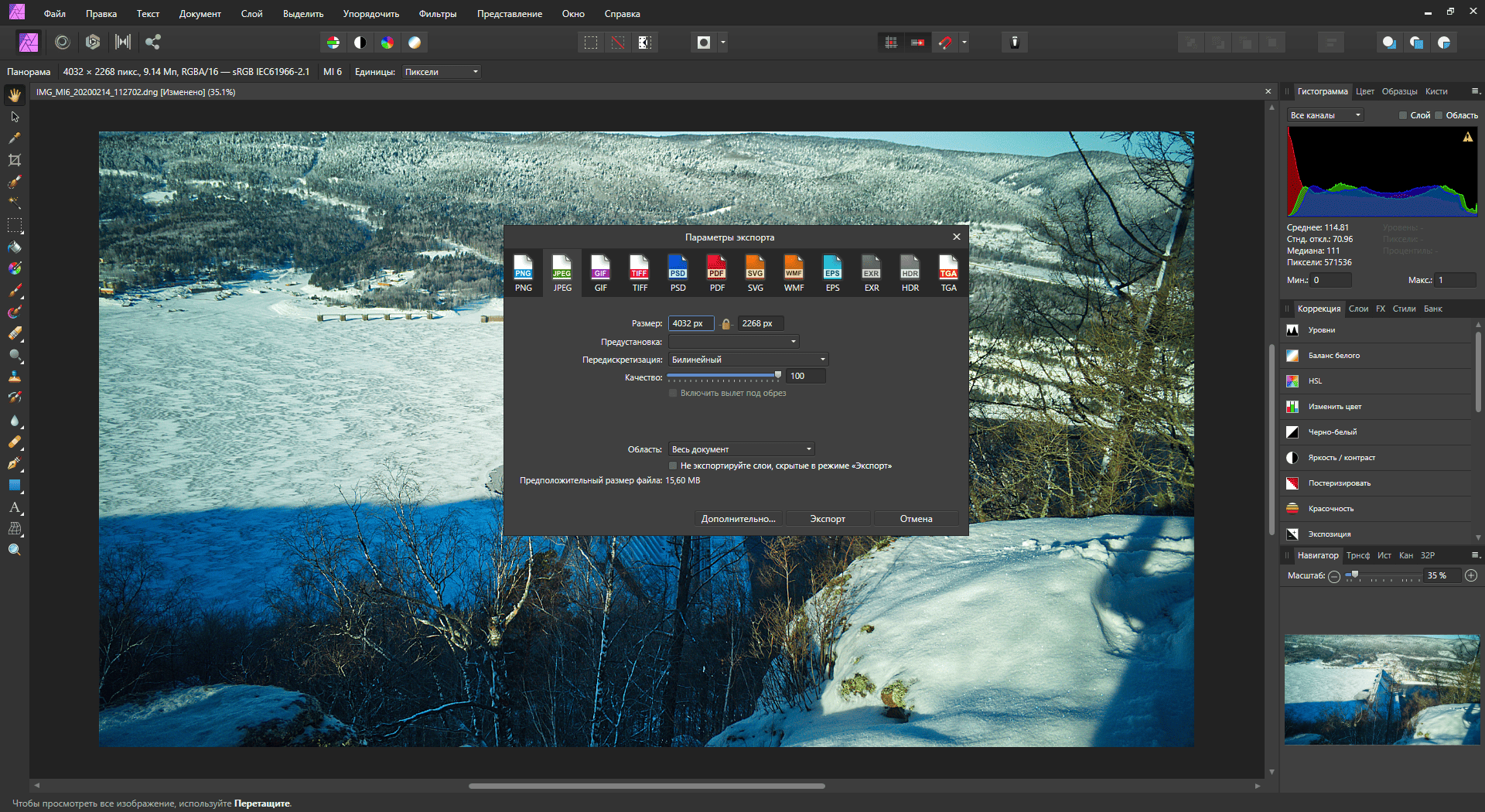The image size is (1485, 812).
Task: Add Черно-белый adjustment
Action: coord(1377,432)
